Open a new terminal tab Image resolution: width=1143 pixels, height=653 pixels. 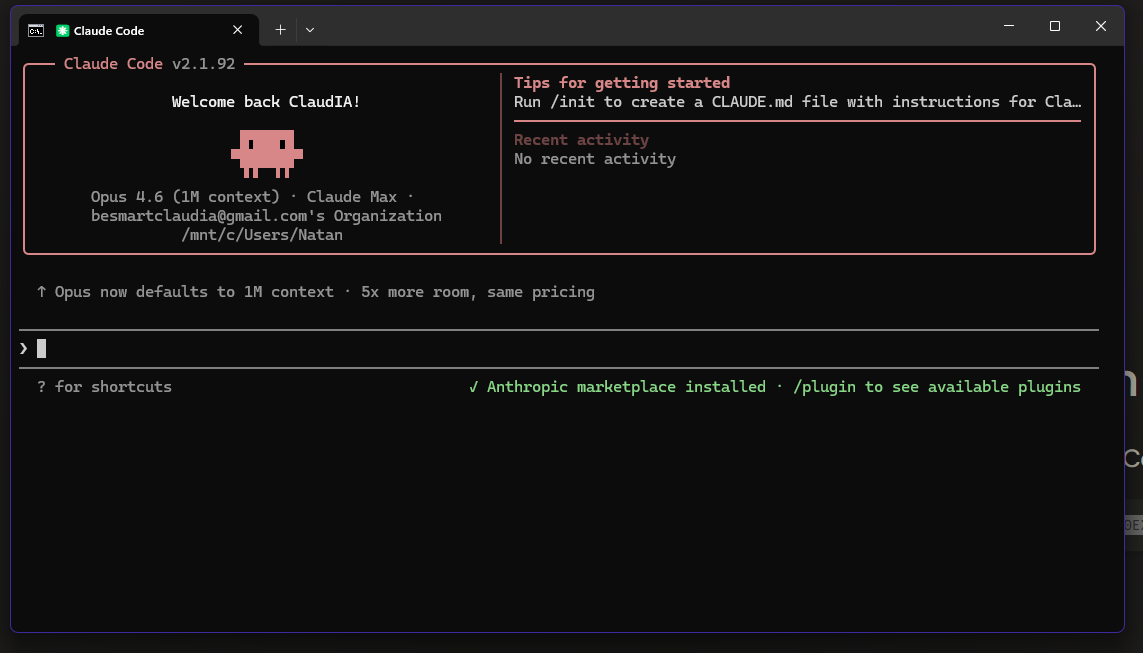click(281, 30)
